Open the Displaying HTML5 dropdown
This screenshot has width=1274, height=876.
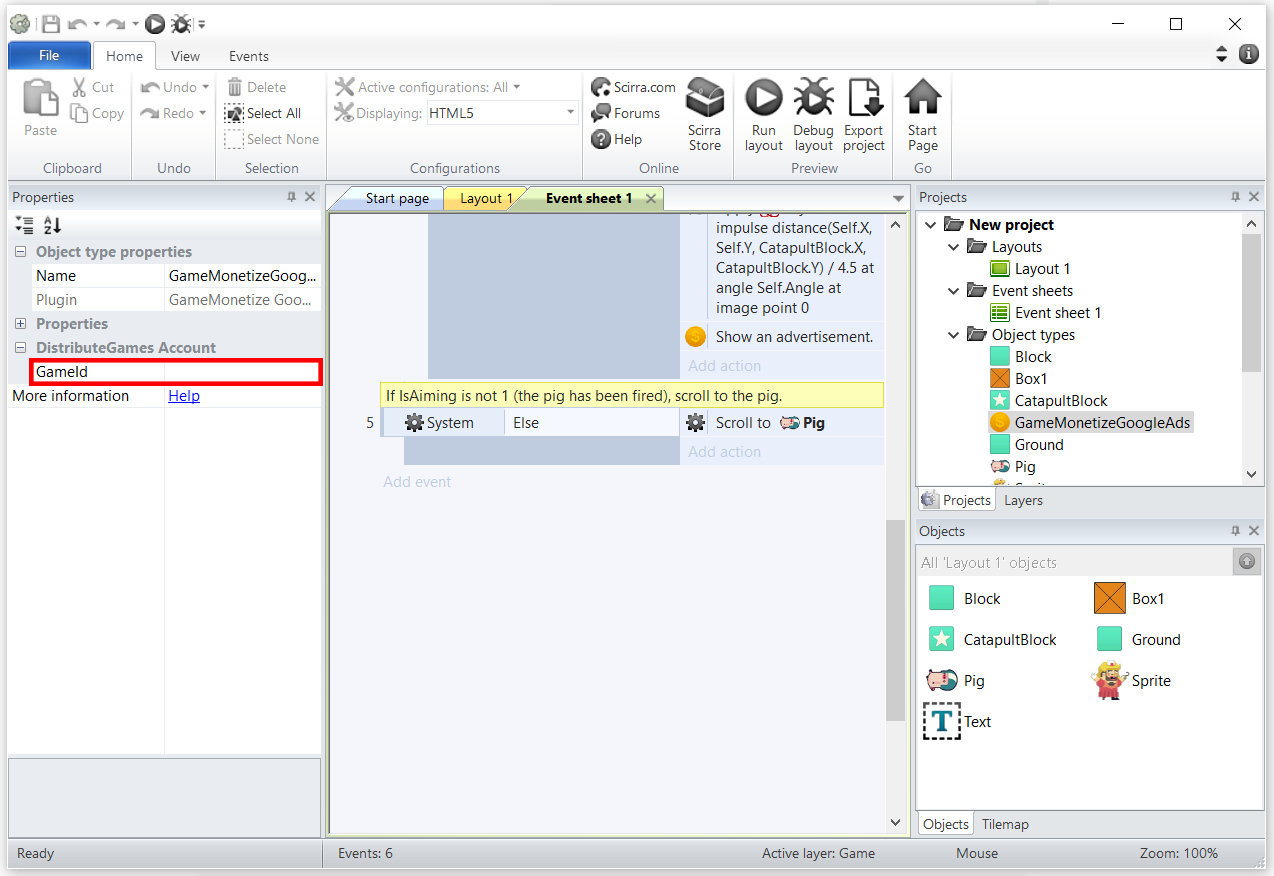point(571,113)
